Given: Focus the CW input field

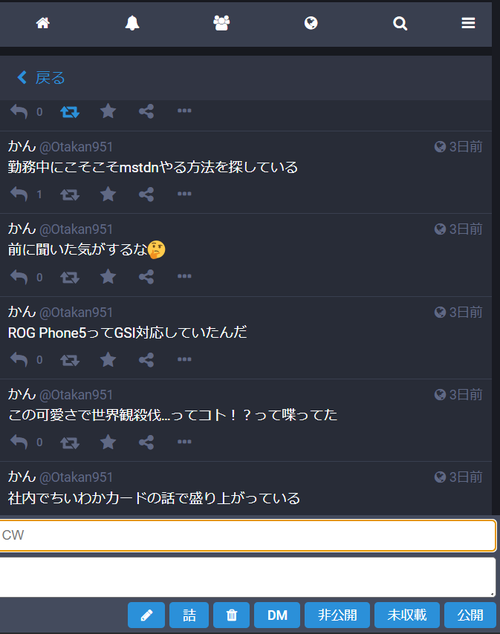Looking at the screenshot, I should (248, 535).
